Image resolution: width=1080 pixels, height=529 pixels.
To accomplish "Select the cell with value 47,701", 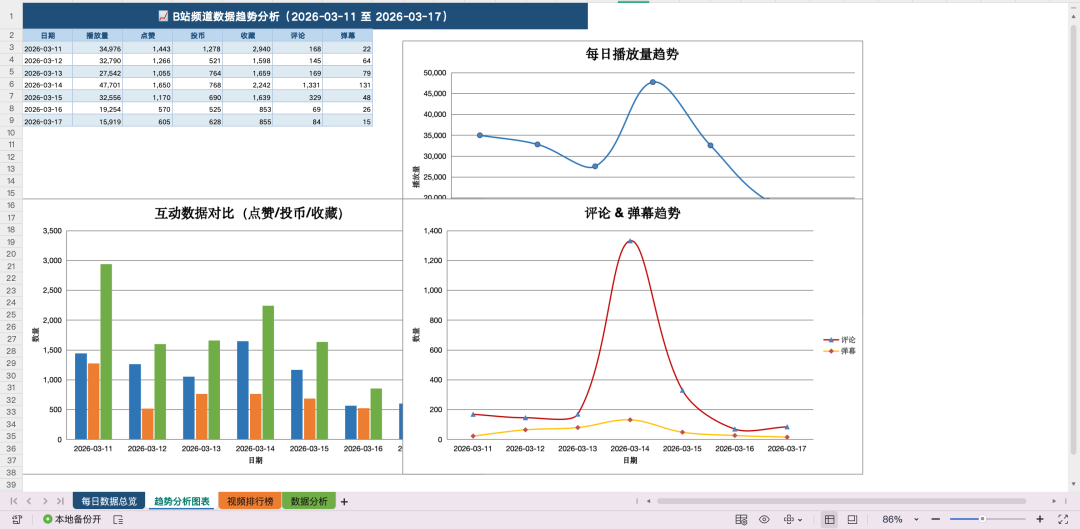I will click(97, 85).
